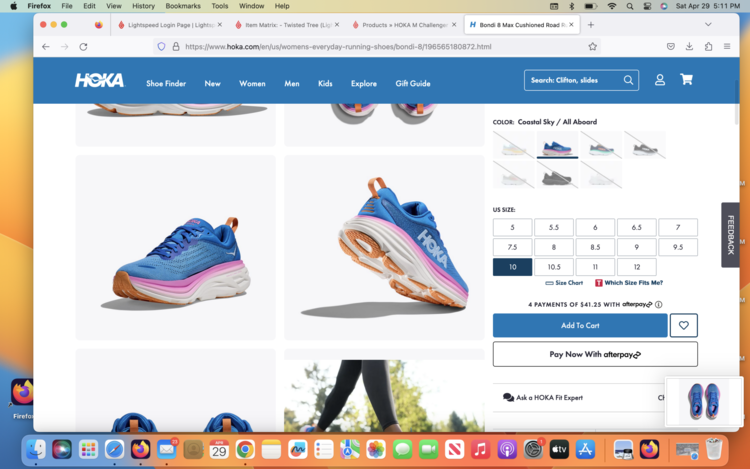Viewport: 750px width, 469px height.
Task: Open Firefox extensions icon
Action: [x=708, y=46]
